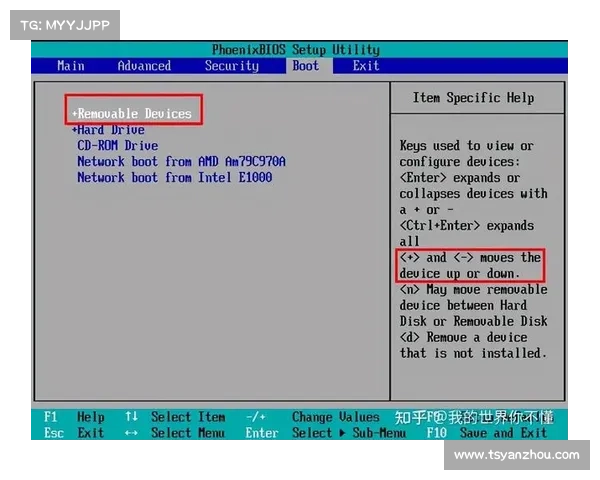
Task: Choose Network boot from Intel E1000
Action: click(174, 178)
